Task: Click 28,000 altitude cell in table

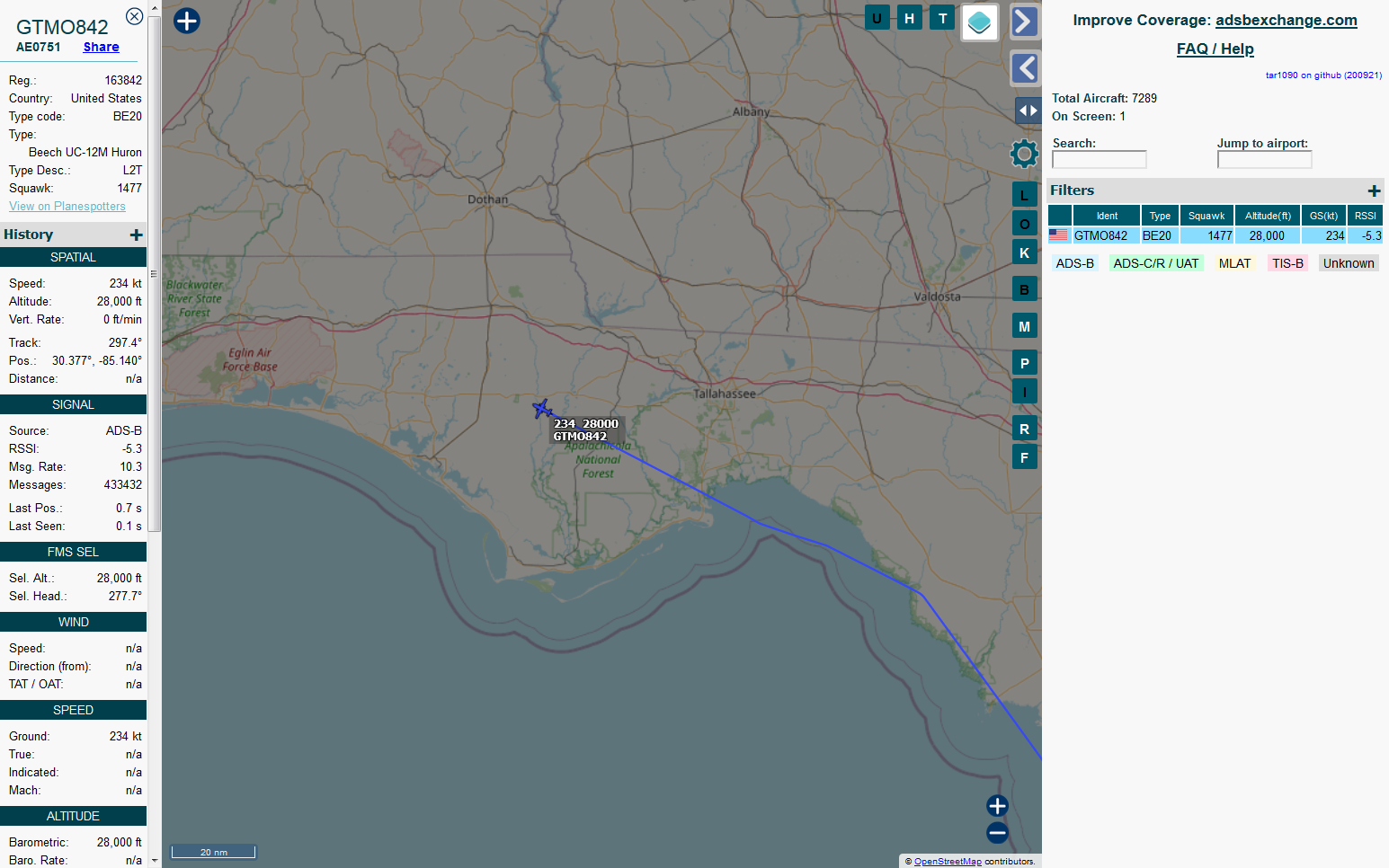Action: click(x=1267, y=235)
